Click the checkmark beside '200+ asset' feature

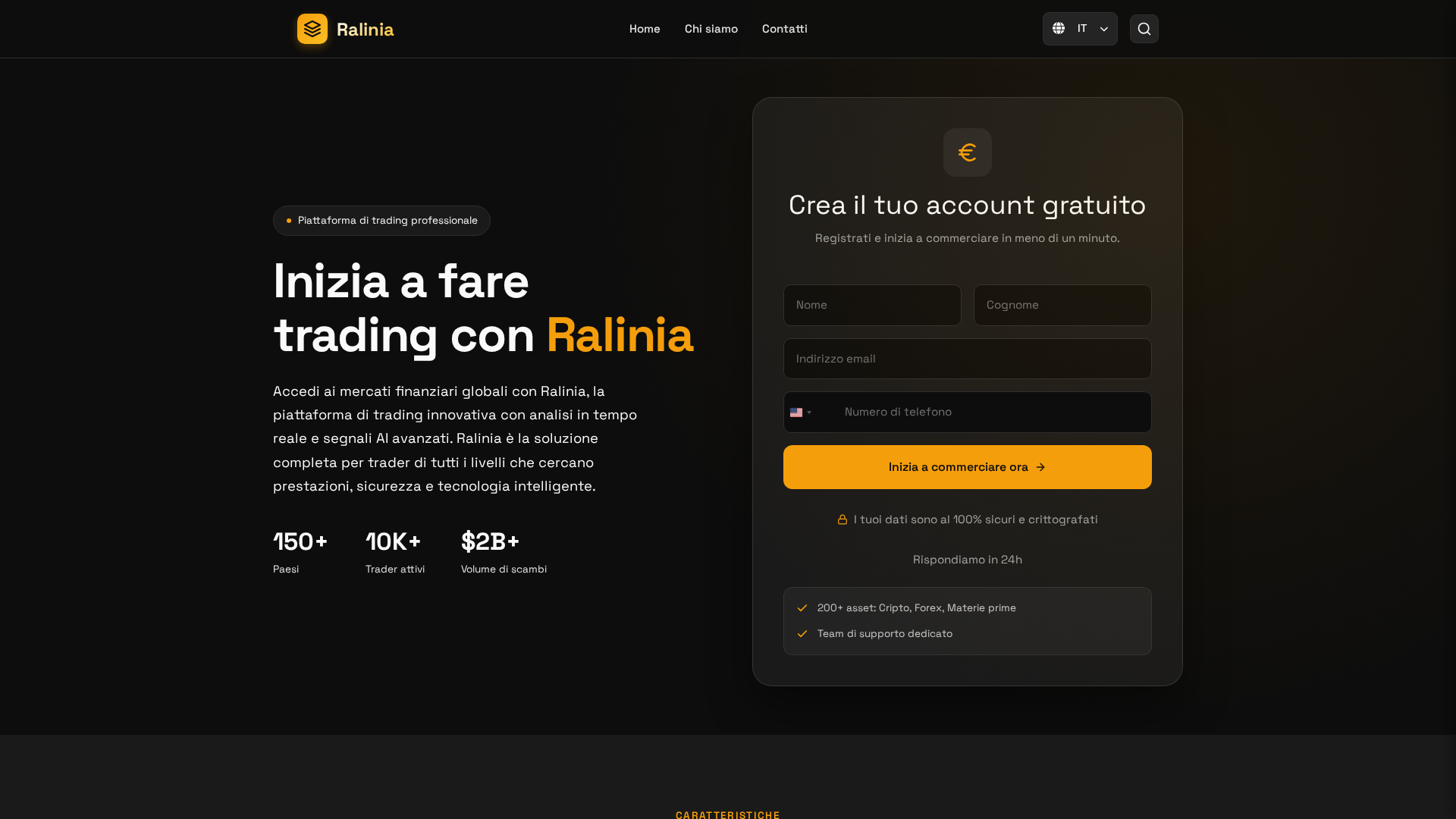click(x=802, y=607)
